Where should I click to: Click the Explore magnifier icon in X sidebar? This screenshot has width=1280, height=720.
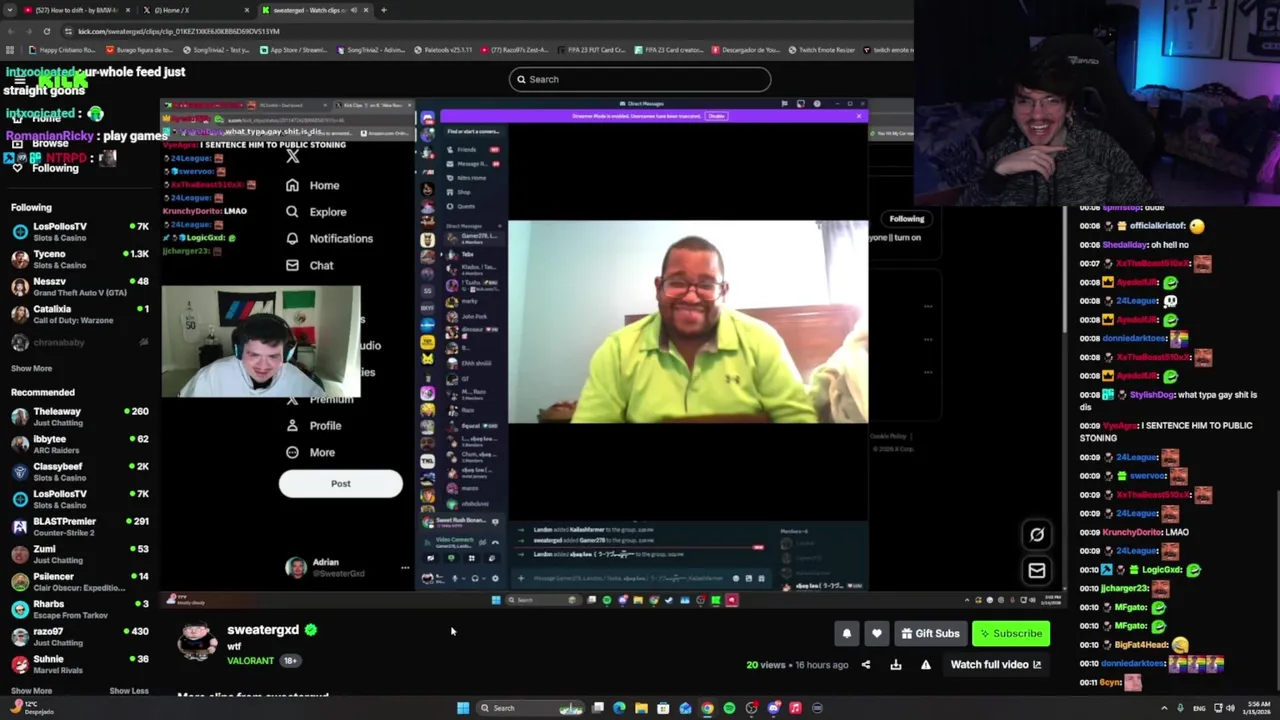pyautogui.click(x=292, y=212)
